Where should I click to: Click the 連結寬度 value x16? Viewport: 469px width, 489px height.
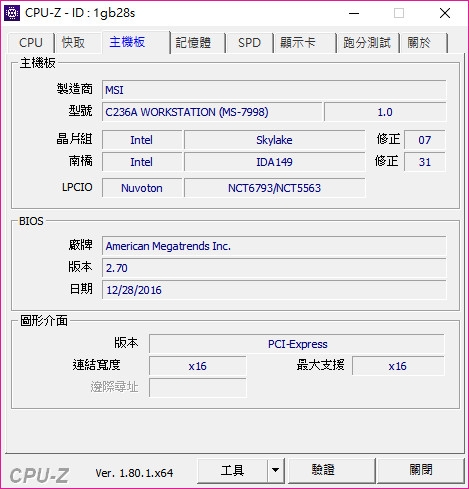pyautogui.click(x=198, y=366)
